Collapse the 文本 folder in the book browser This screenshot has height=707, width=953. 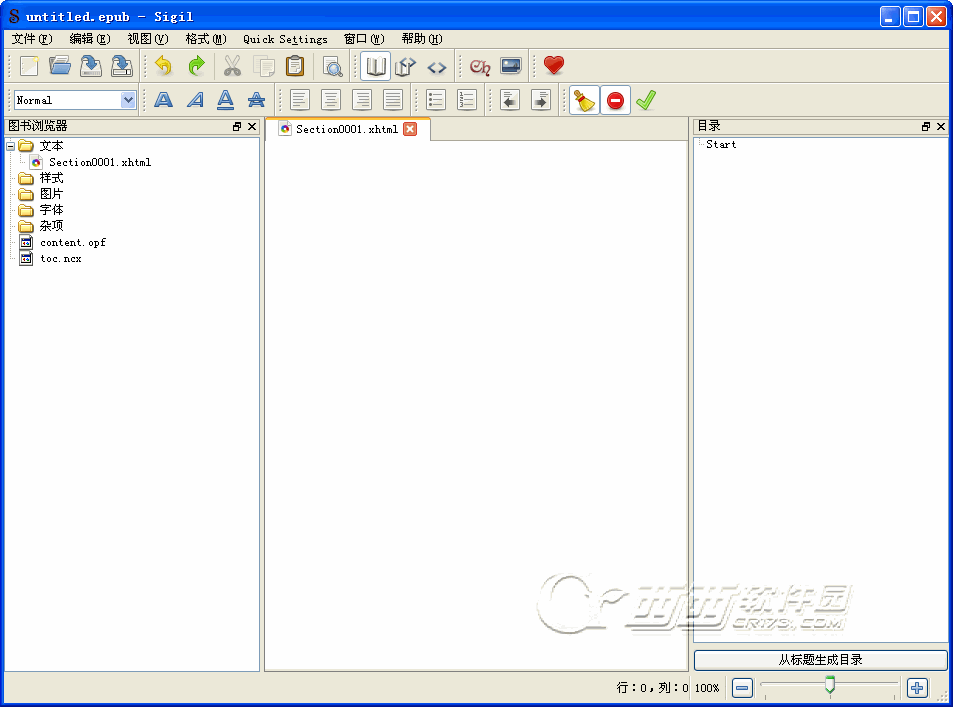tap(11, 146)
